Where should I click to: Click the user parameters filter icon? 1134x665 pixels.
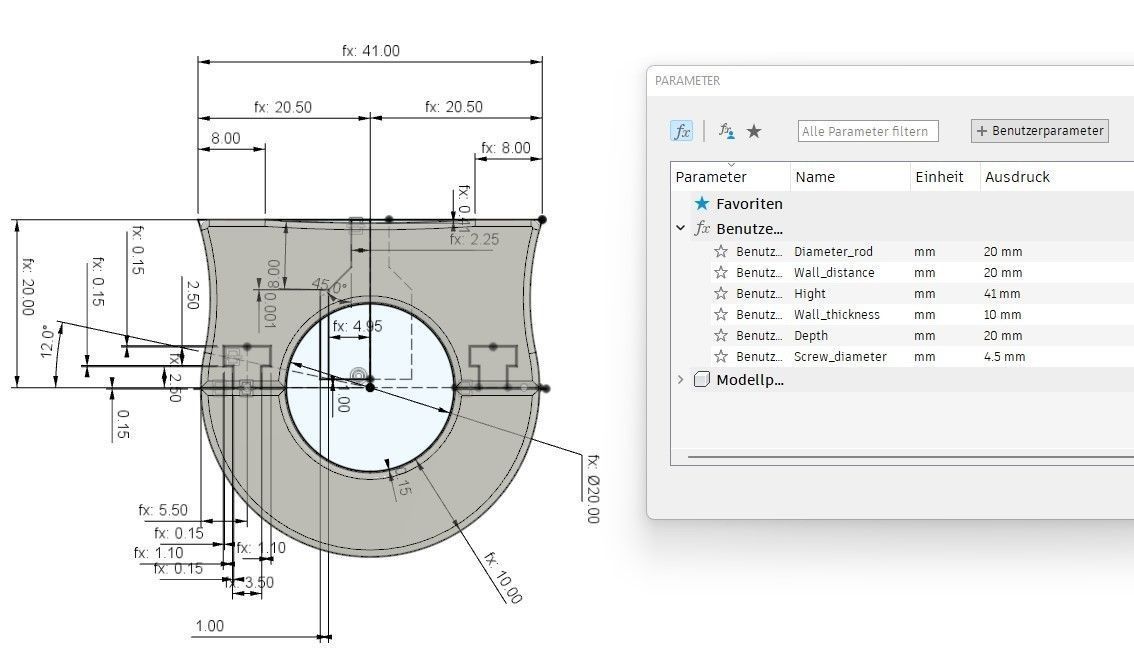(726, 131)
